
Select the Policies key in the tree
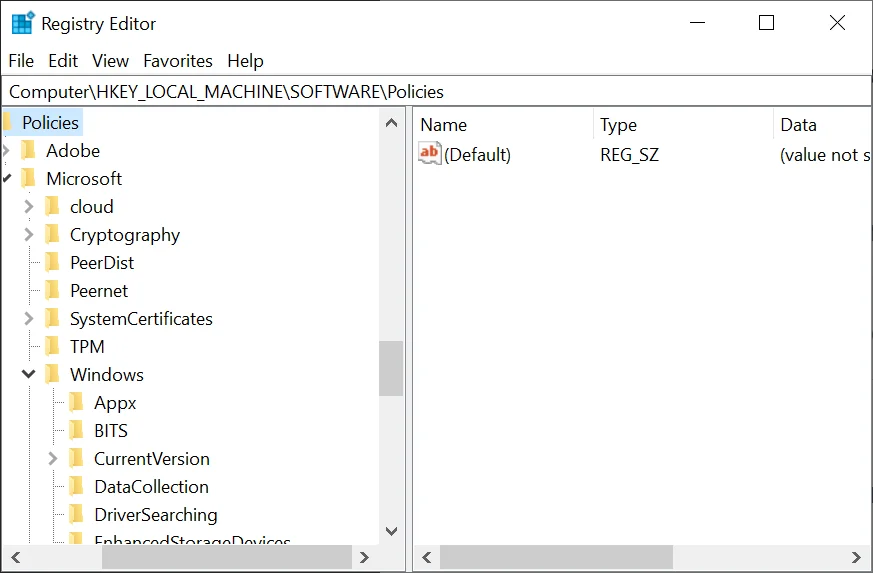51,123
